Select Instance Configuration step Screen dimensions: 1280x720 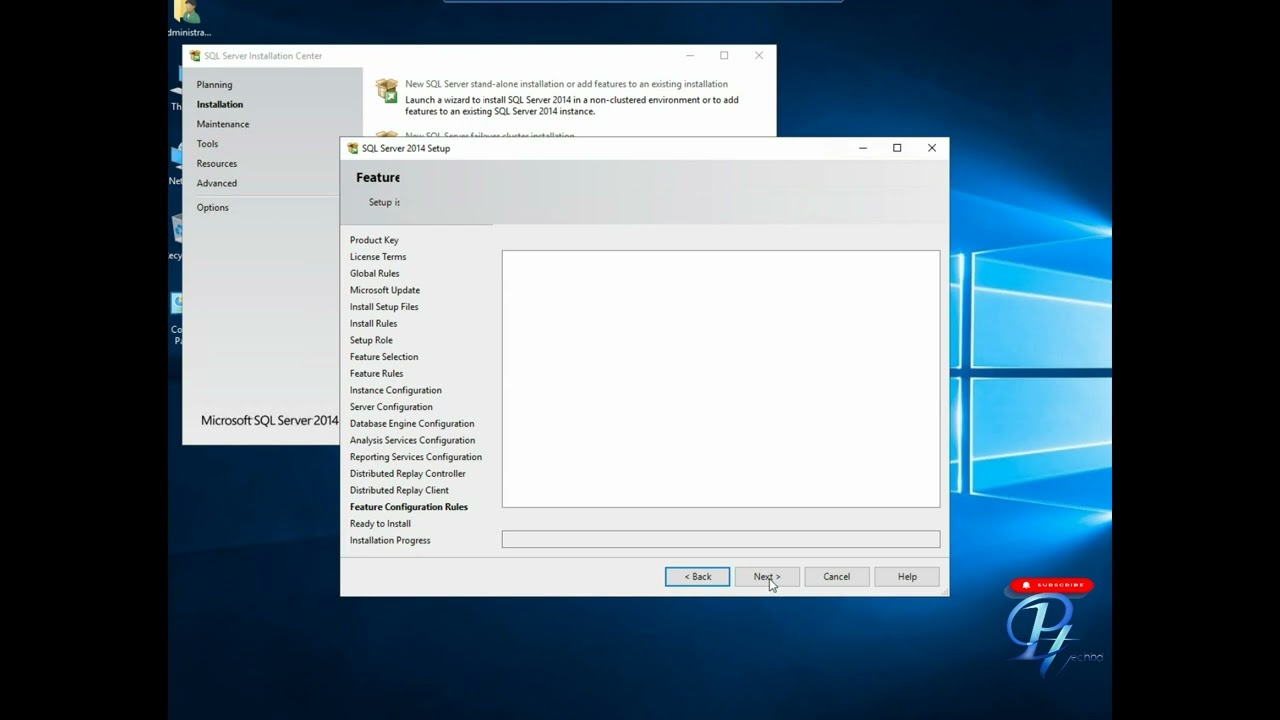[x=396, y=390]
